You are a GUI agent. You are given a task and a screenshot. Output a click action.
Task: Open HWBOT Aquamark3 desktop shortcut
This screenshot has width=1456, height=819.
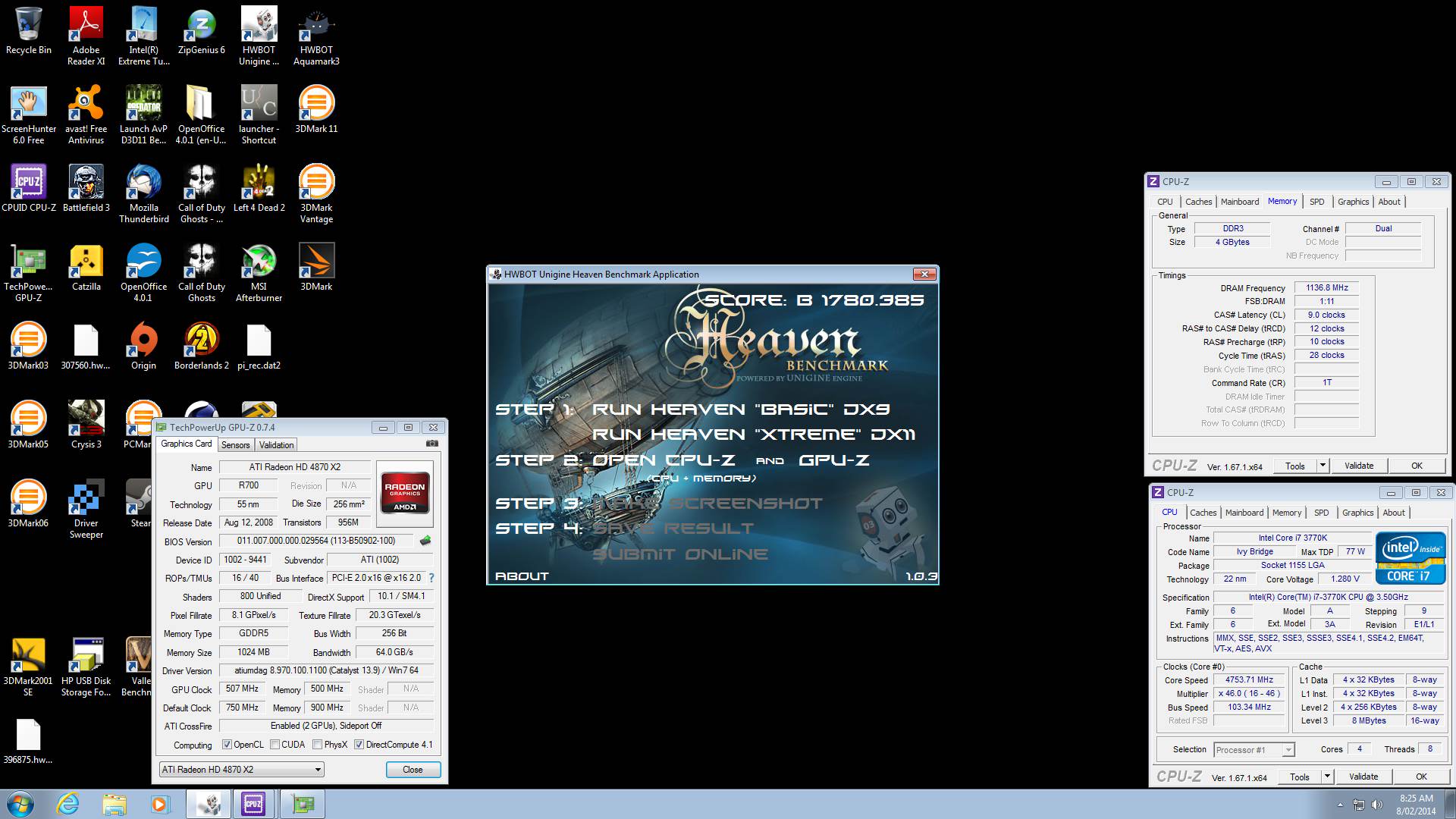point(316,36)
